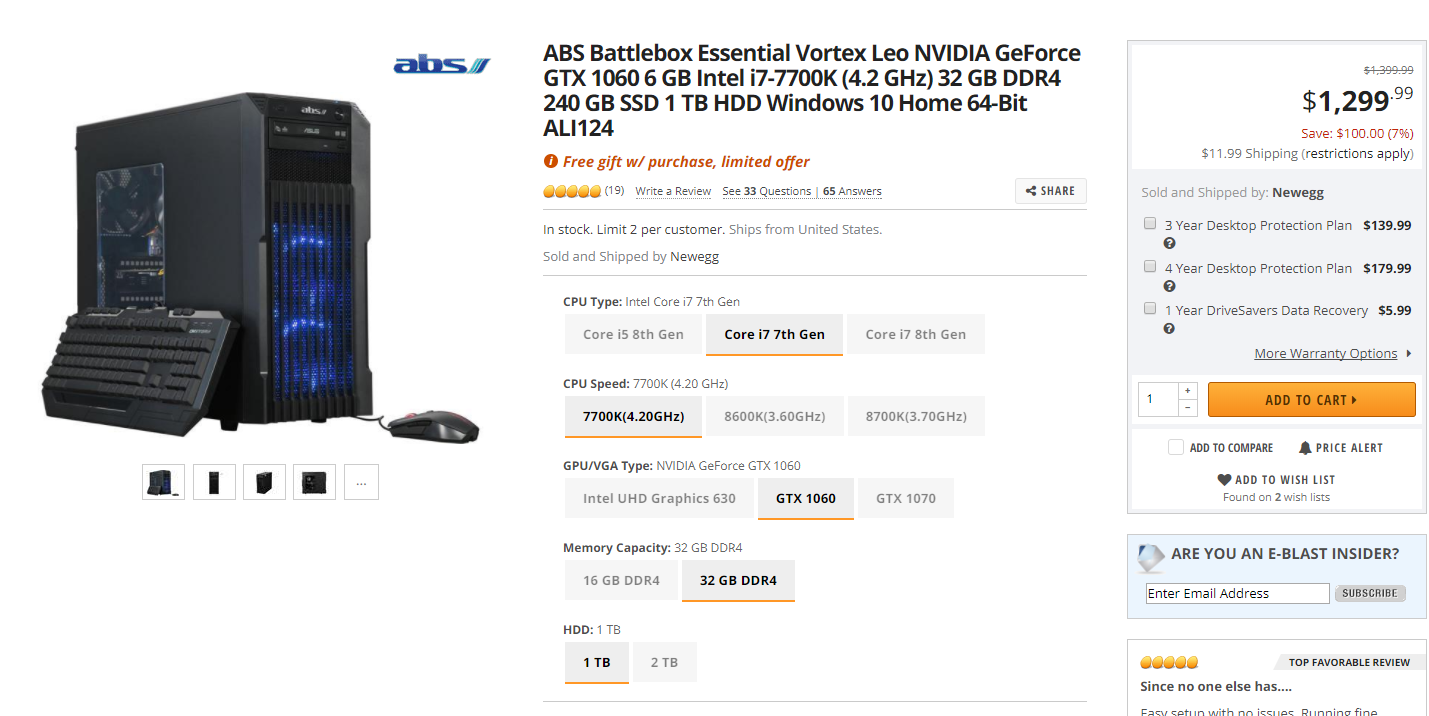Click the Add to Wish List heart icon
1429x716 pixels.
click(x=1224, y=480)
